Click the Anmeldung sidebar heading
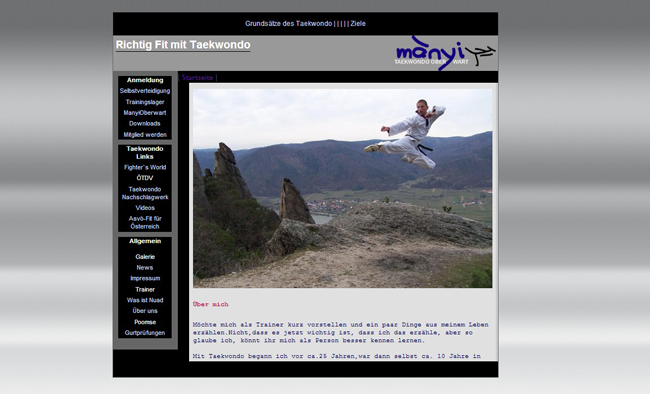The width and height of the screenshot is (650, 394). [x=145, y=80]
